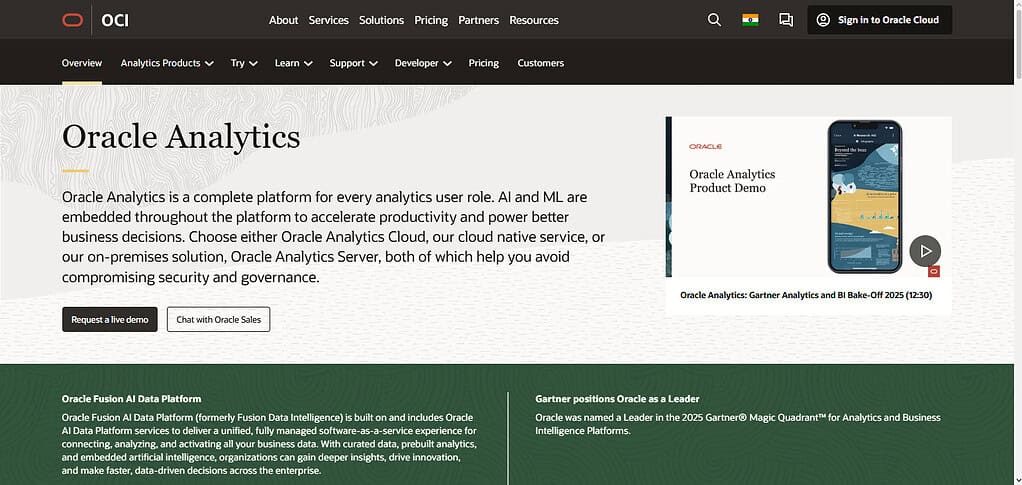Click the Fusion AI Data Platform description paragraph
Image resolution: width=1022 pixels, height=485 pixels.
270,443
